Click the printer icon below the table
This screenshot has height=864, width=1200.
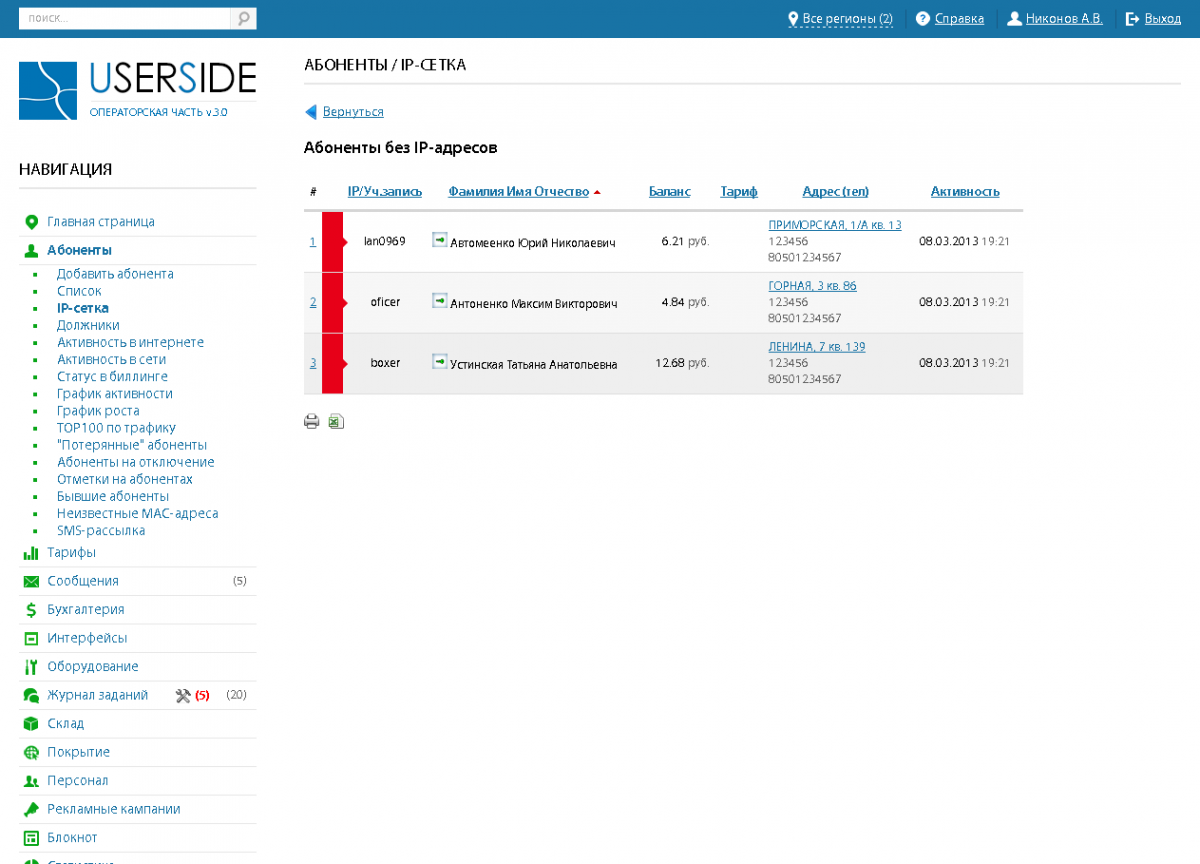click(311, 422)
